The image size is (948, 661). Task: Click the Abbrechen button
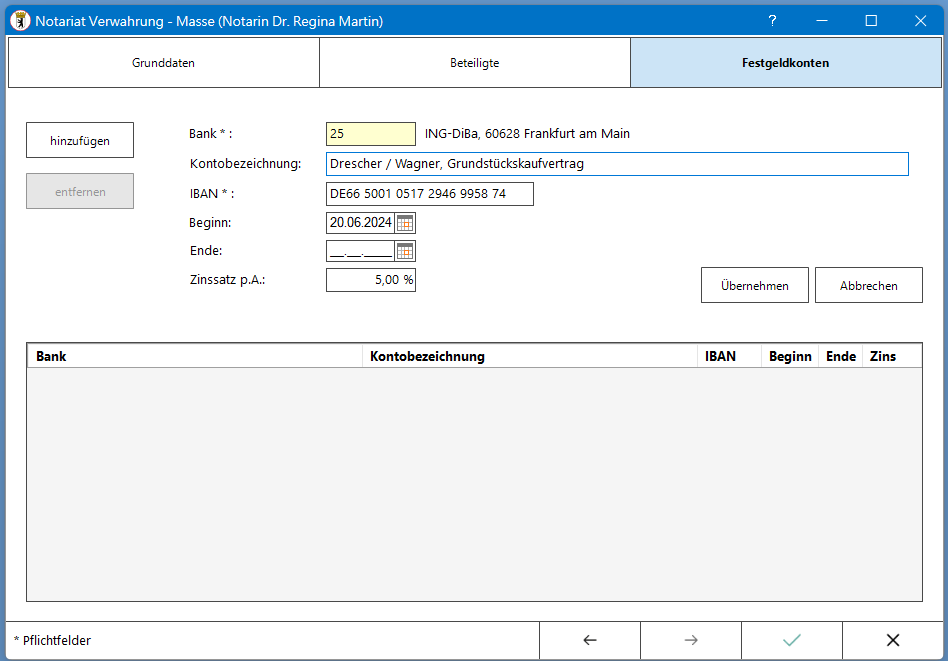pos(868,285)
